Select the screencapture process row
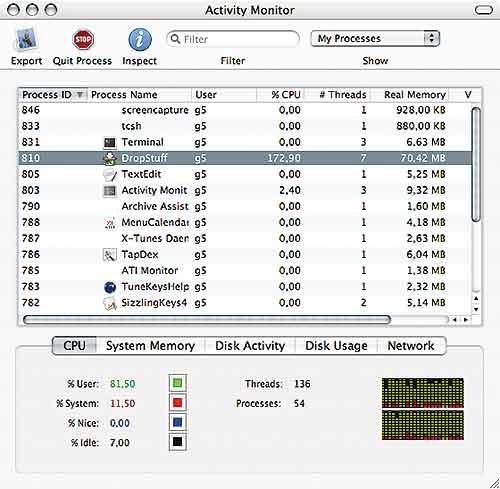The width and height of the screenshot is (500, 489). 245,110
